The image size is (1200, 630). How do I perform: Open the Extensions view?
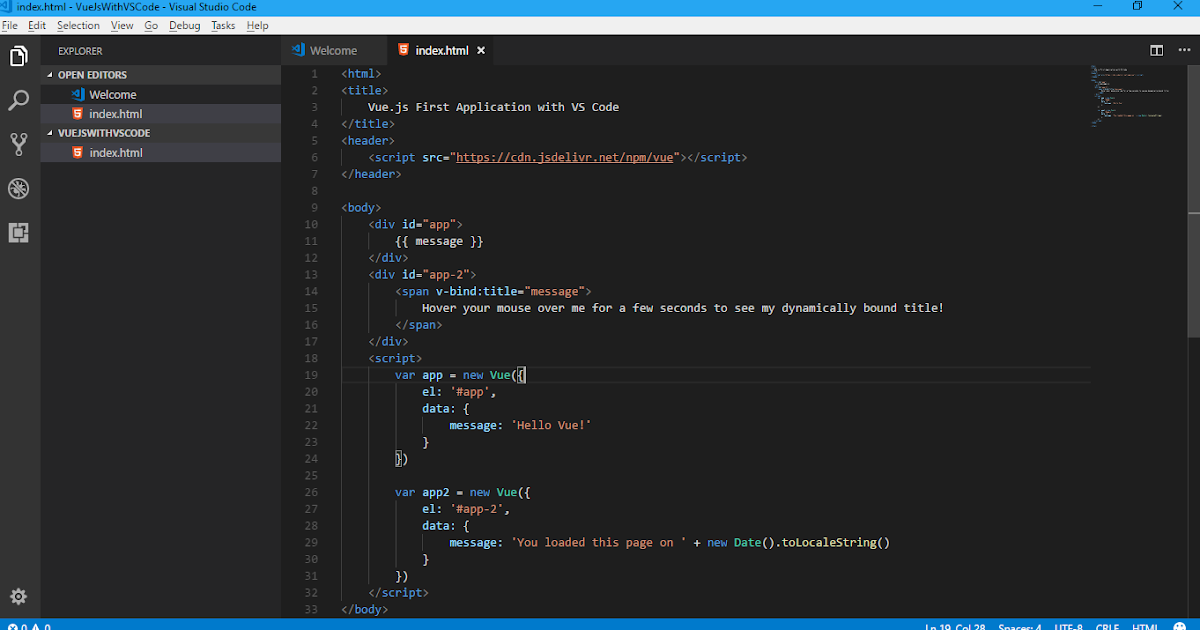click(x=19, y=233)
